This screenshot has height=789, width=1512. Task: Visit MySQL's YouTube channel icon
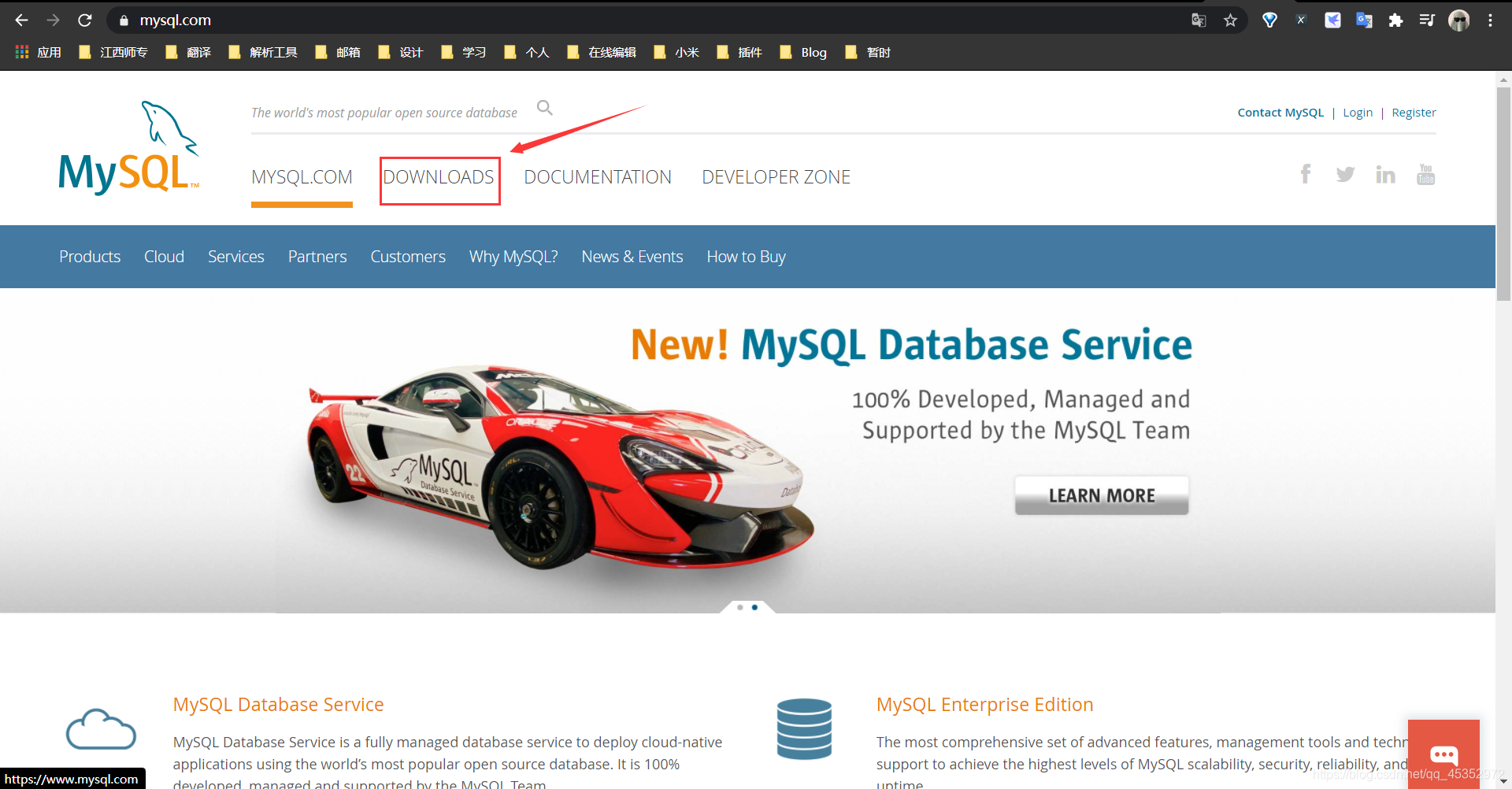pos(1425,174)
